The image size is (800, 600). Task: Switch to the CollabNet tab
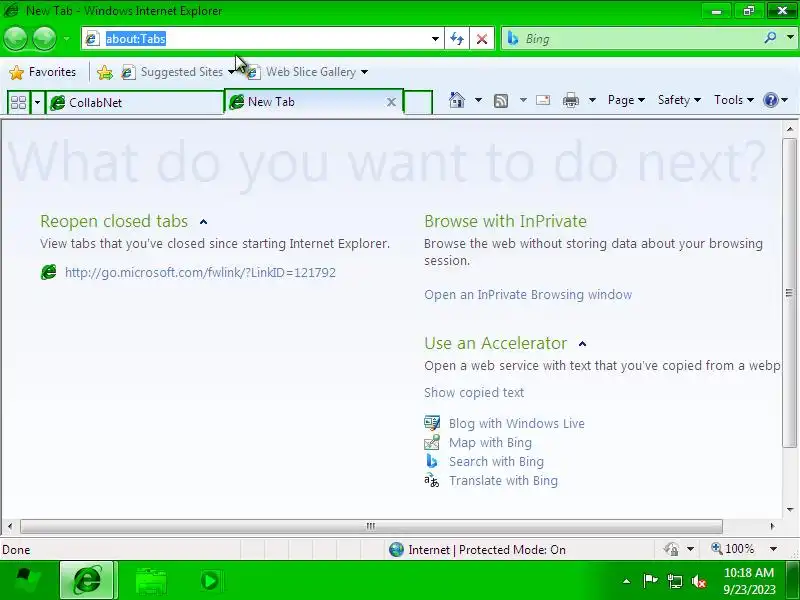(x=135, y=103)
